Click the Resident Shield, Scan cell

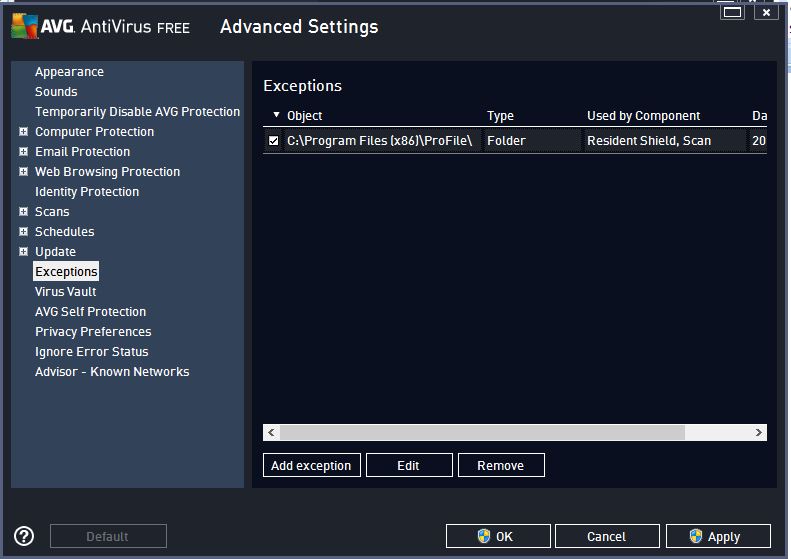point(649,141)
